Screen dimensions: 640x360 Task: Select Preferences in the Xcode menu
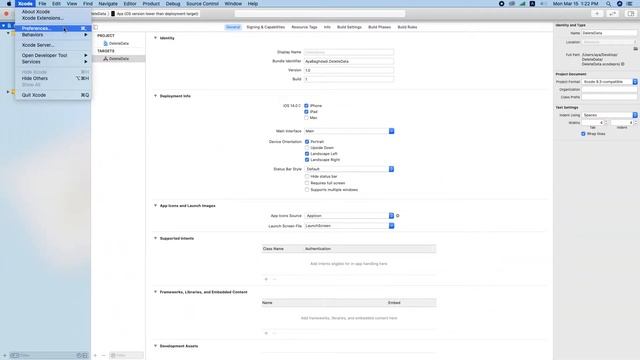pyautogui.click(x=53, y=28)
